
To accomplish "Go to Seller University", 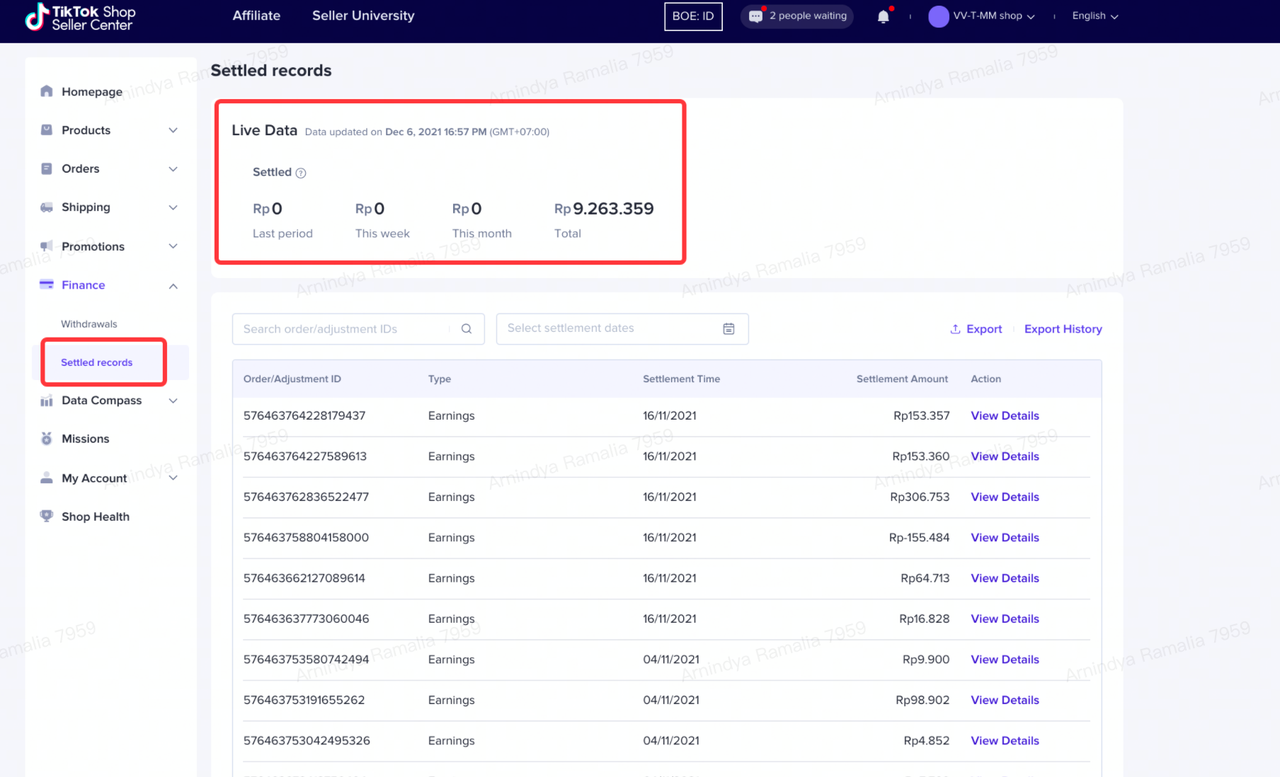I will (x=363, y=16).
